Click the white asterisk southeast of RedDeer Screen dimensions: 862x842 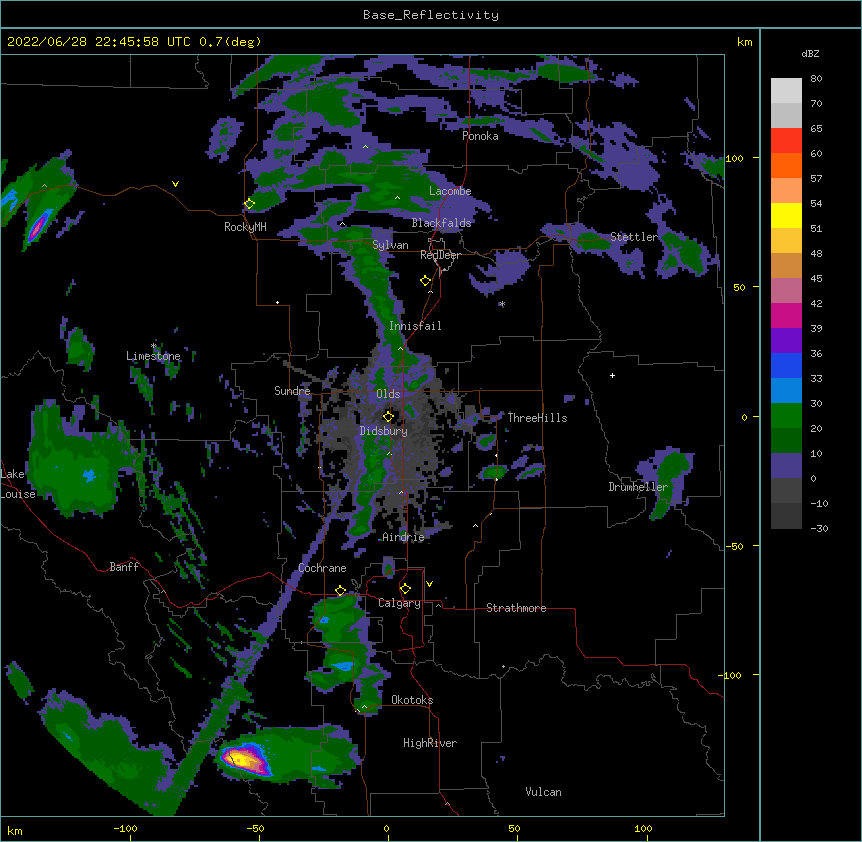point(502,304)
